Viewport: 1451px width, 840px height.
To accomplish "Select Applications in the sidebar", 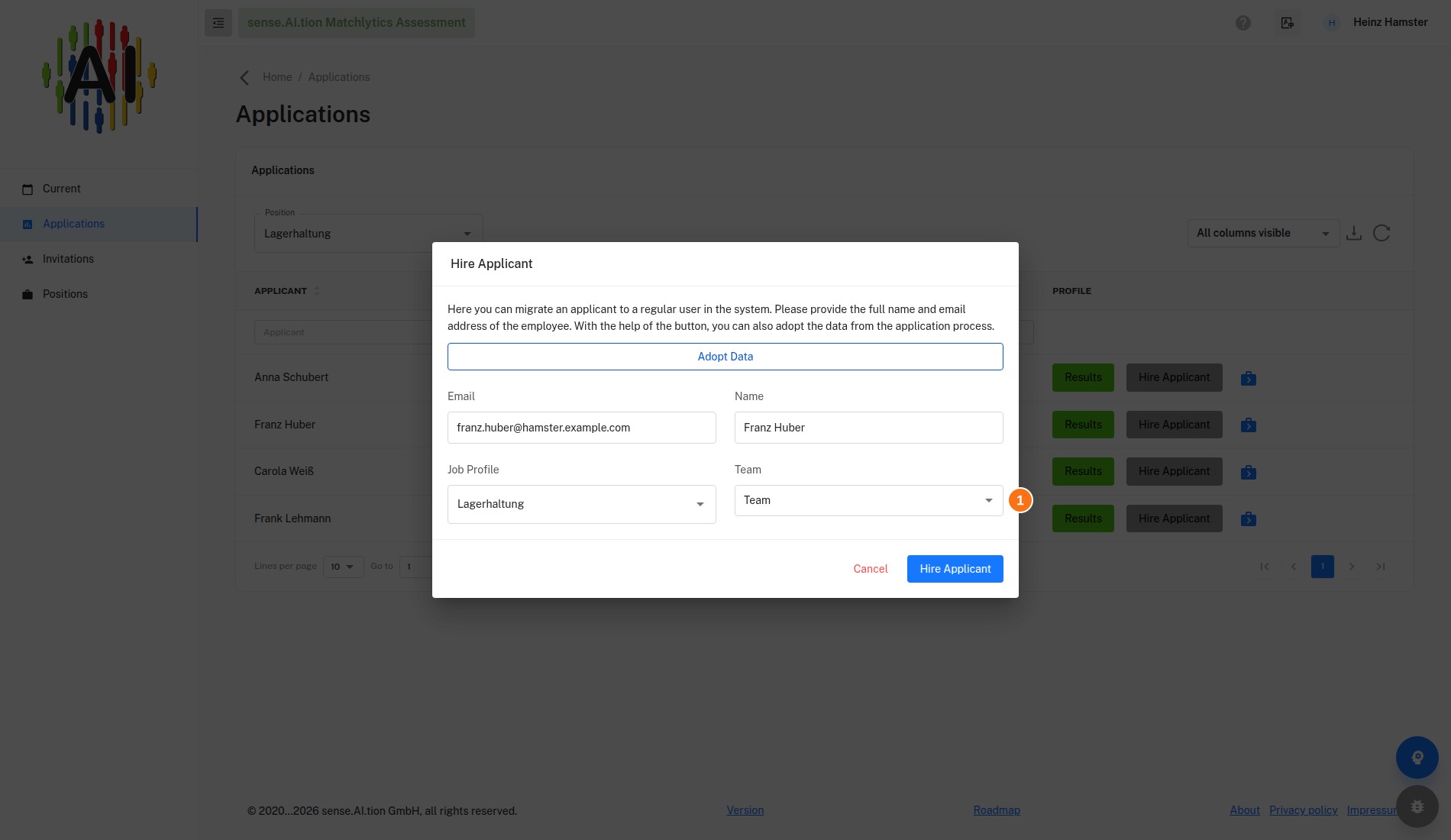I will [x=99, y=224].
